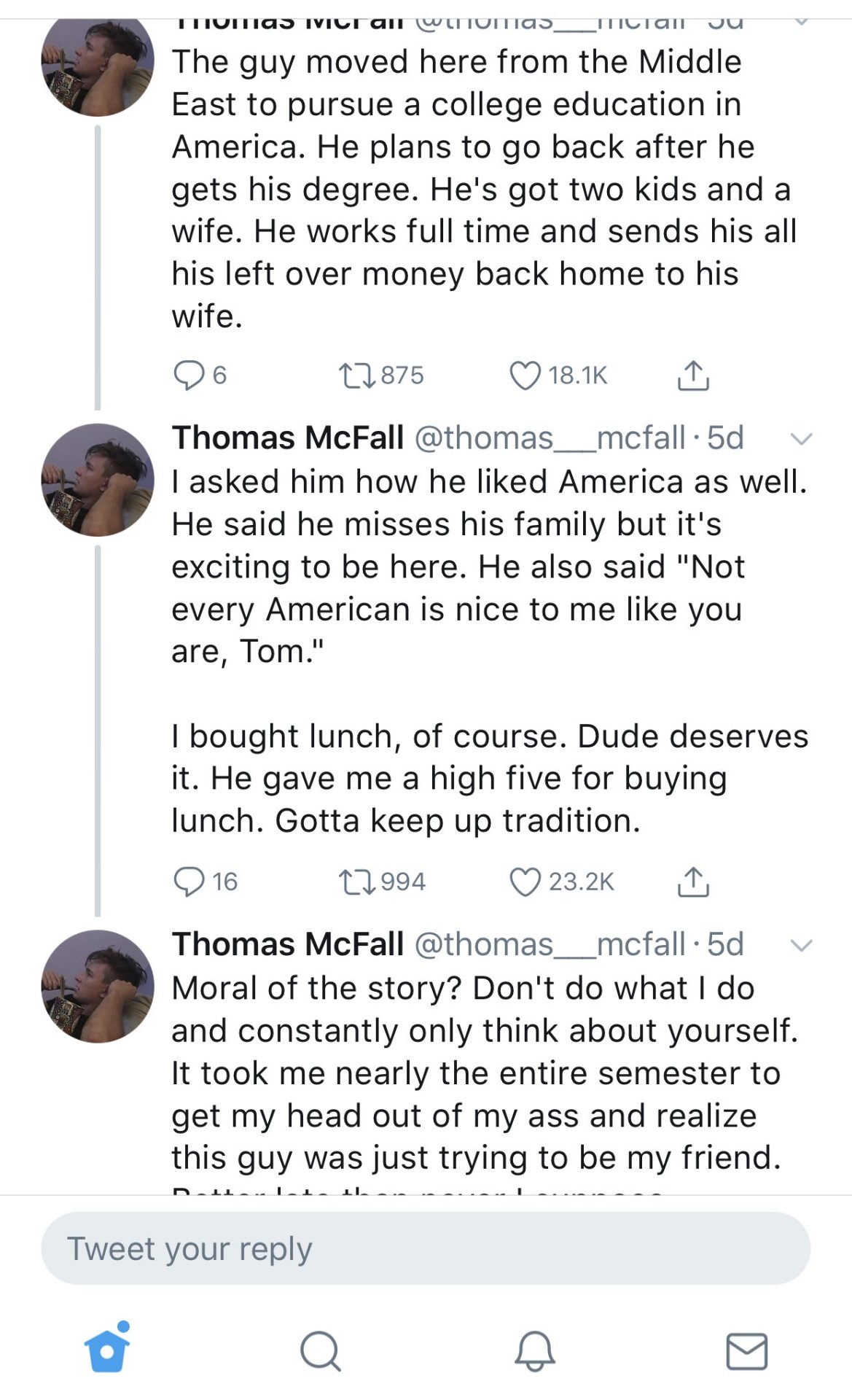
Task: Reply to the tweet with 6 replies
Action: [188, 376]
